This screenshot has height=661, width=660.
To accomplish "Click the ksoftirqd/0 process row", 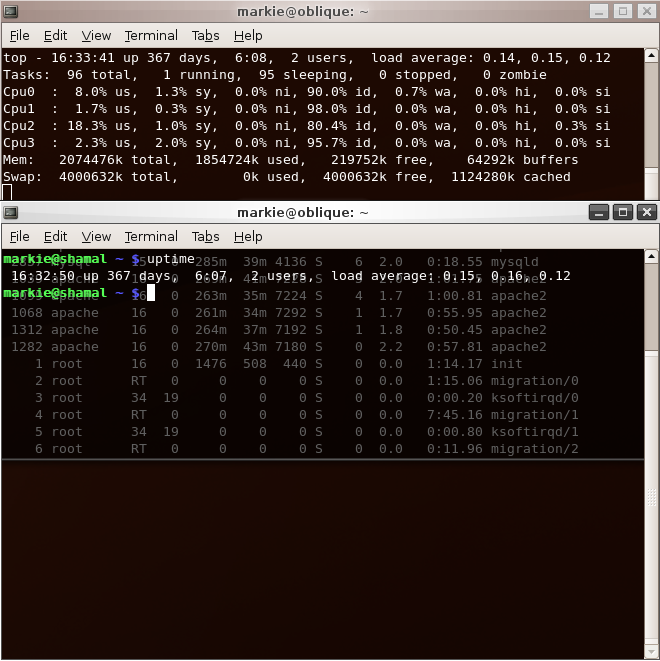I will coord(306,398).
